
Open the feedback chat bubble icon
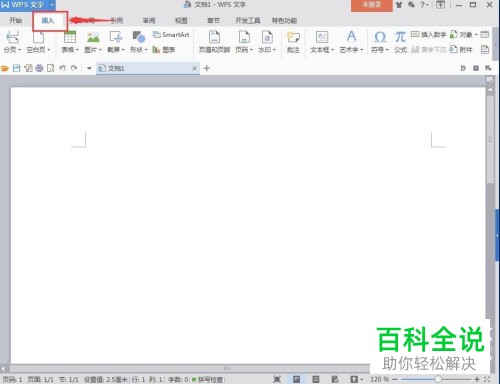point(412,5)
